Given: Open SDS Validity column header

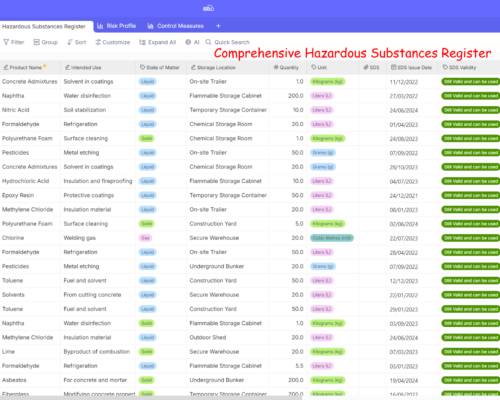Looking at the screenshot, I should click(459, 67).
